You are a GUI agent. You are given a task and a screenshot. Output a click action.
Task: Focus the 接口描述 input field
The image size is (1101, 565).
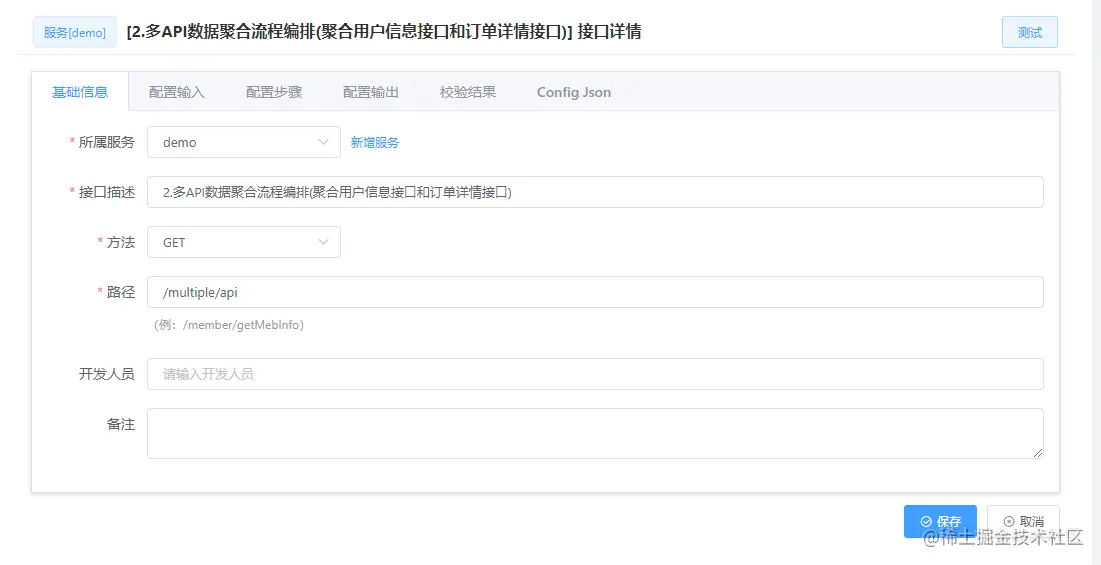(x=595, y=192)
